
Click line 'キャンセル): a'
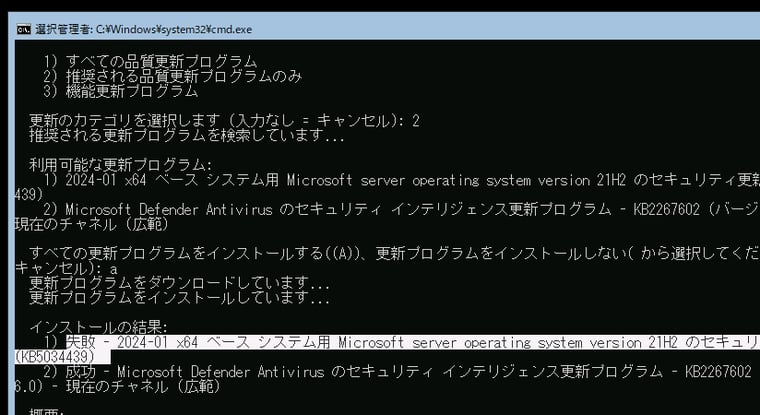pyautogui.click(x=66, y=268)
